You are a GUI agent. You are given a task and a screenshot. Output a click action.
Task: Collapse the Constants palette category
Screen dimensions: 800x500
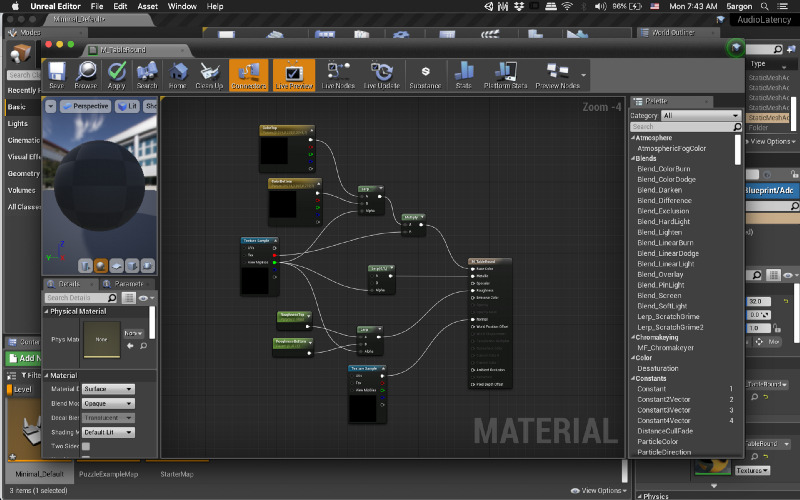pos(633,379)
